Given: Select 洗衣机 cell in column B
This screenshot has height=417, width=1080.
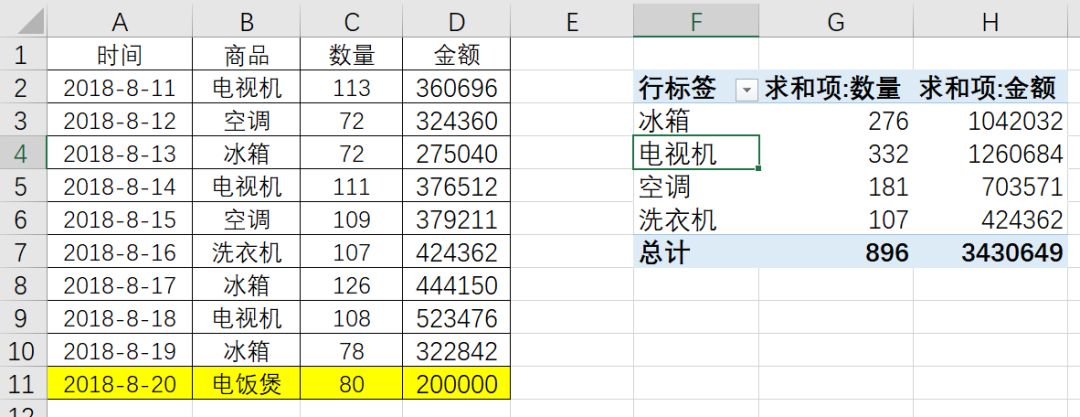Looking at the screenshot, I should pos(247,252).
